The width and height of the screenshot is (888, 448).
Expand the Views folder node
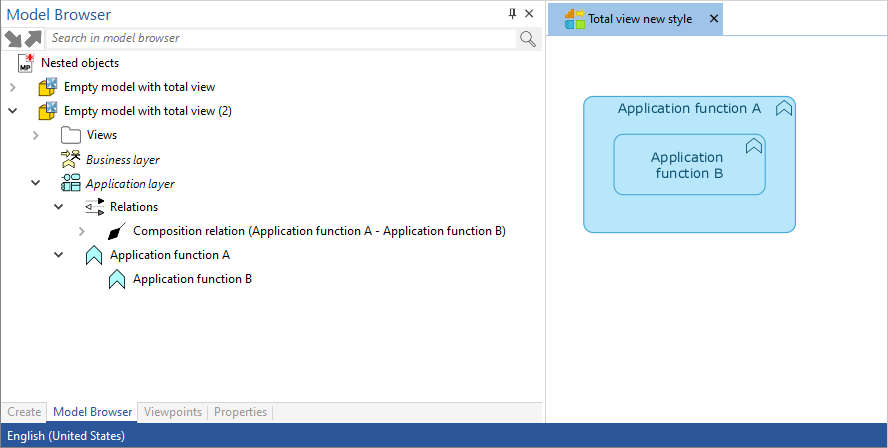pos(36,135)
